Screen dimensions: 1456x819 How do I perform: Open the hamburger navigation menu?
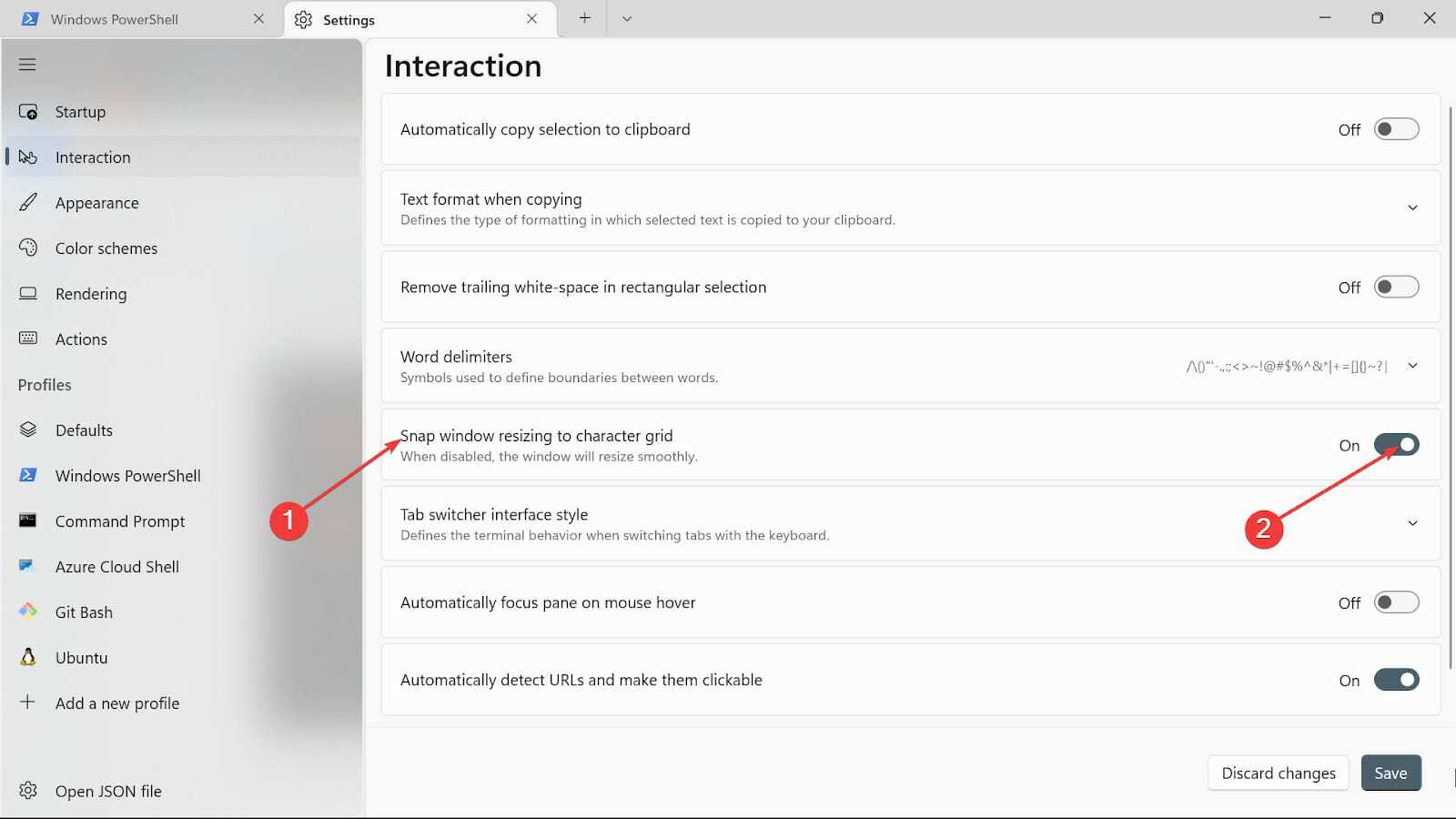point(27,65)
